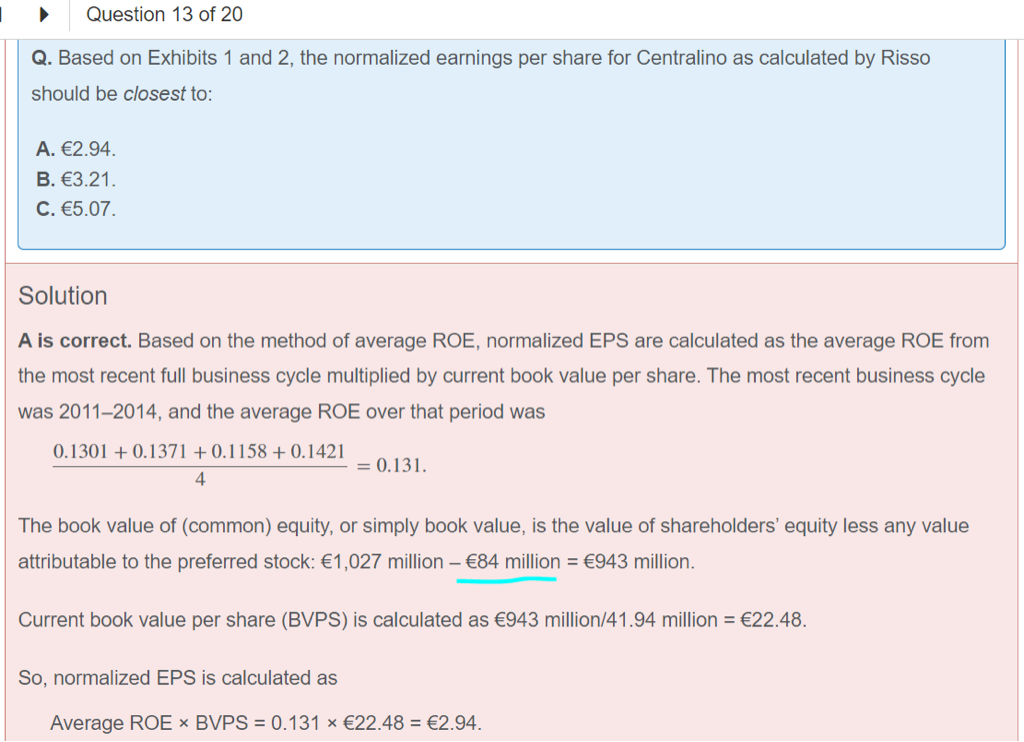
Task: Click the bold "A is correct." text
Action: (75, 341)
